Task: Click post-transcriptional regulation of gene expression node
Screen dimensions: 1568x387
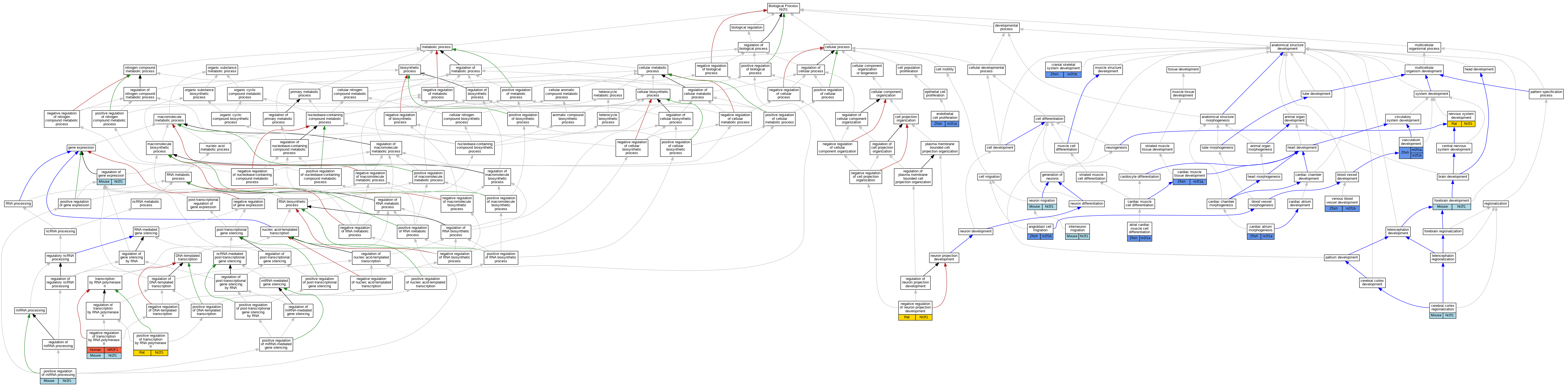Action: [x=203, y=204]
